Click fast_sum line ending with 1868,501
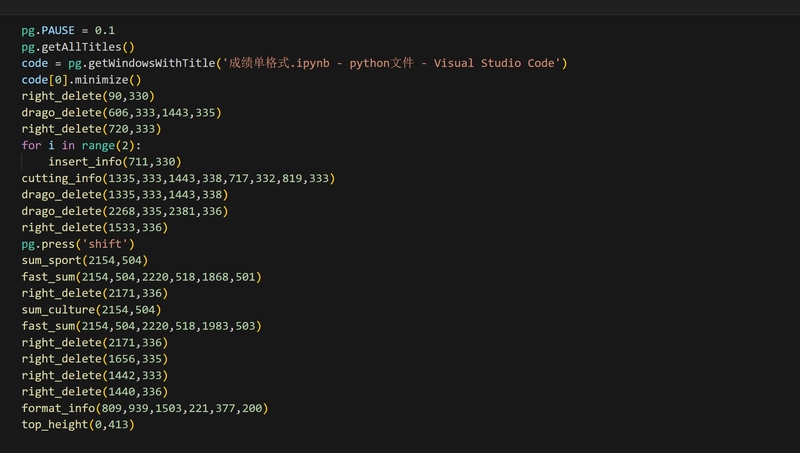800x453 pixels. pos(141,276)
